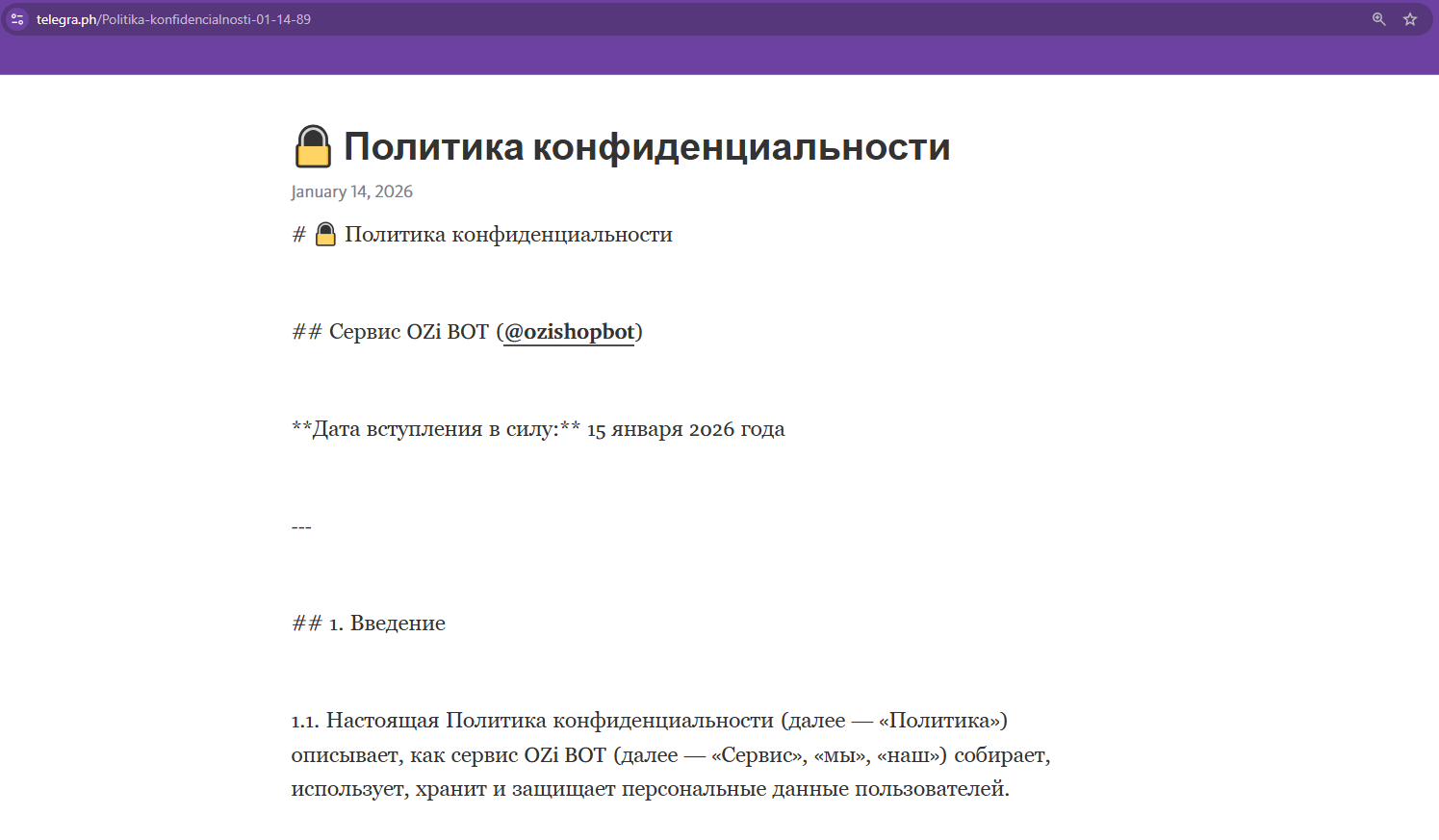Click the '## 1. Введение' heading text

coord(369,624)
